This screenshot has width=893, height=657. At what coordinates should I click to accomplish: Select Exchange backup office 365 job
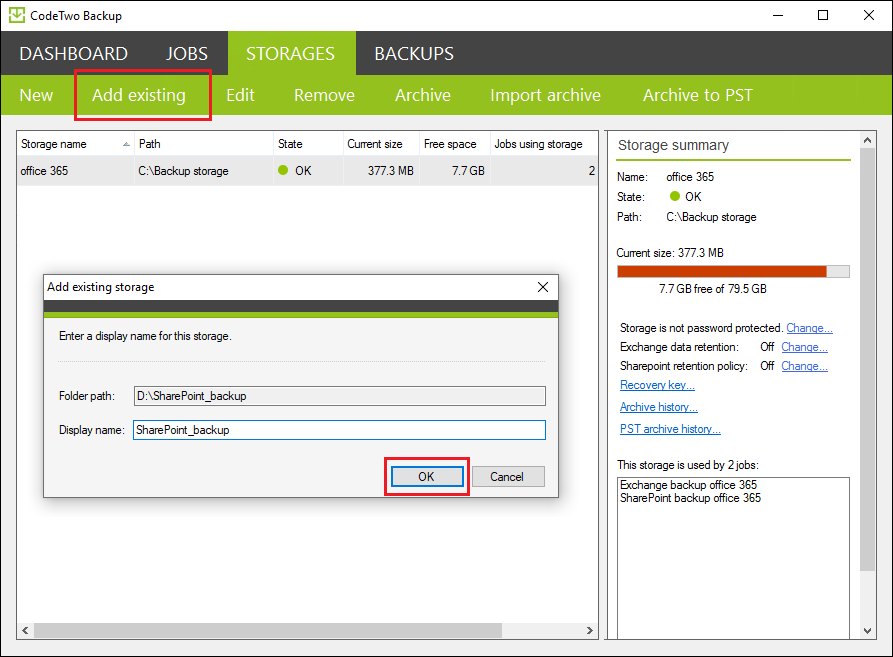(689, 485)
